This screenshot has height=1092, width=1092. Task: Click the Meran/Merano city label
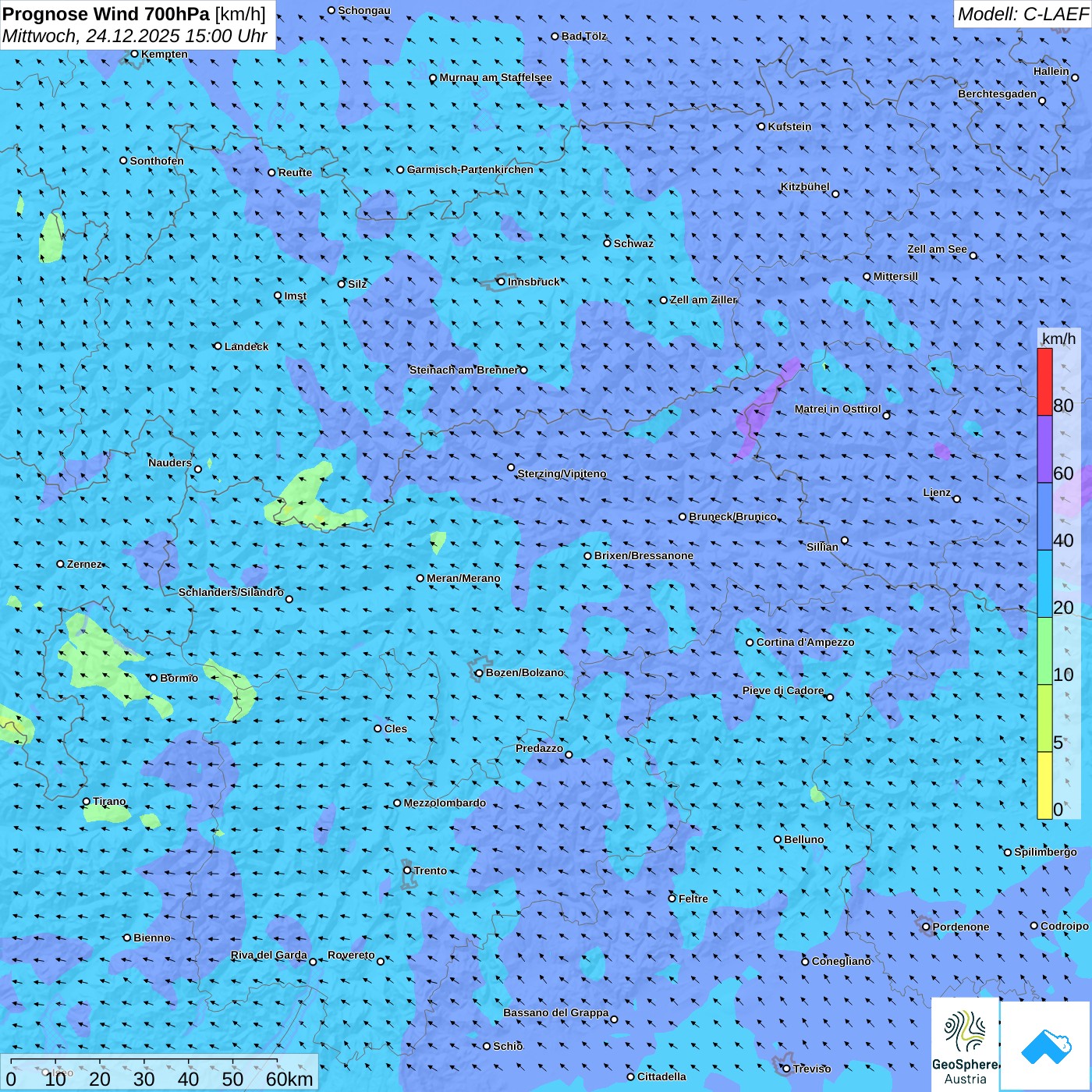(x=463, y=578)
